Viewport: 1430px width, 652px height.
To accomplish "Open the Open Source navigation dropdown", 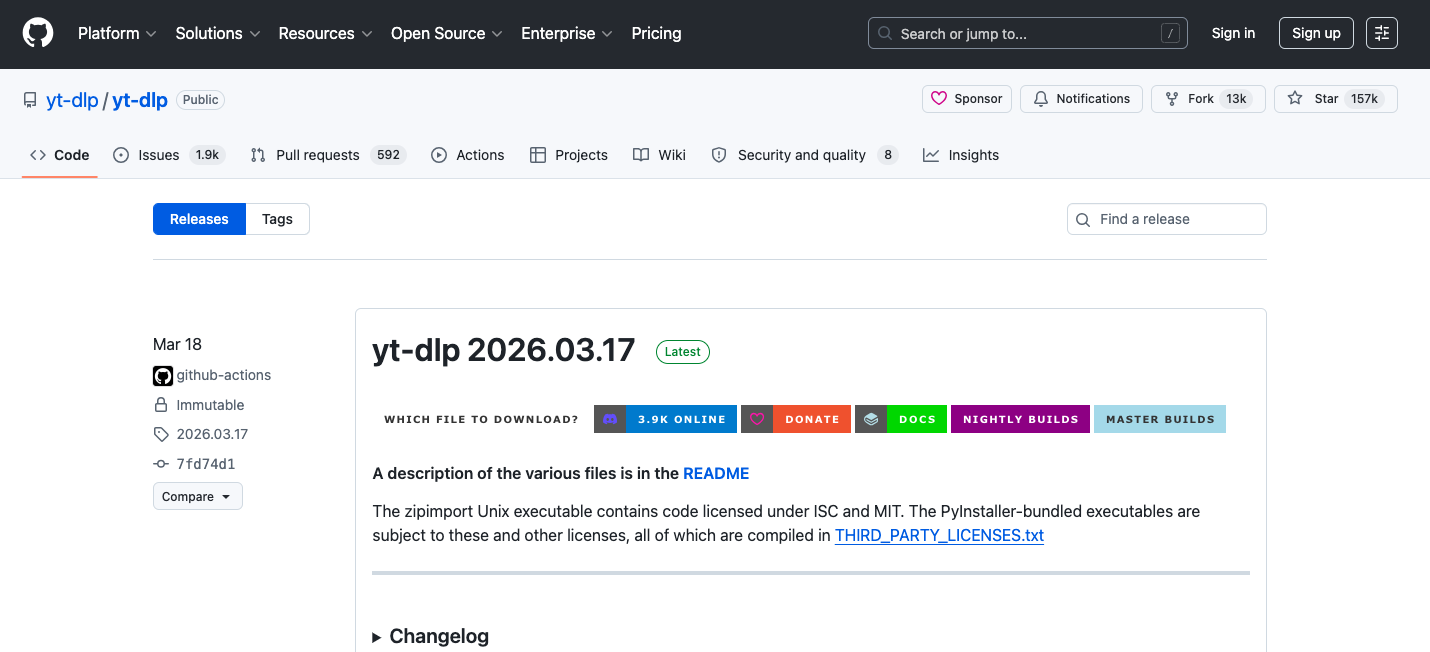I will tap(446, 33).
